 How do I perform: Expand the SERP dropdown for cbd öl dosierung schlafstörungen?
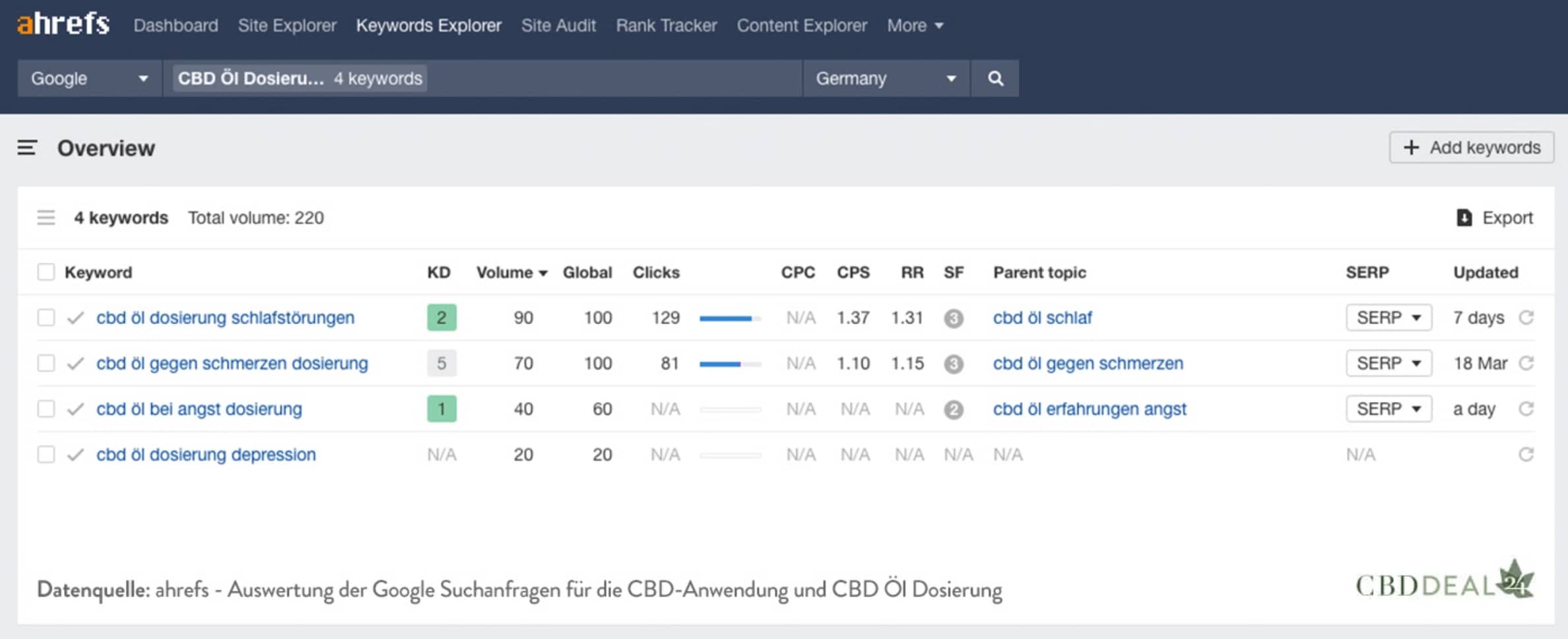(x=1388, y=318)
